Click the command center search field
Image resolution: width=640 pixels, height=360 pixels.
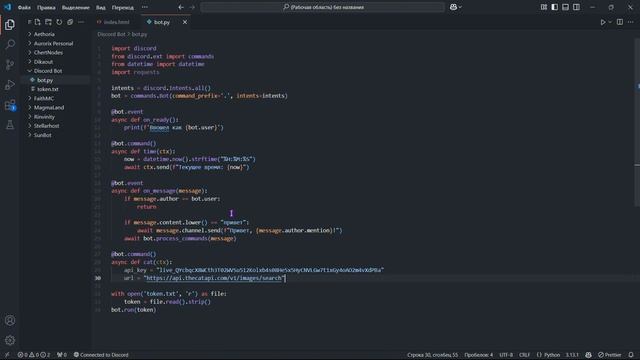pyautogui.click(x=322, y=7)
